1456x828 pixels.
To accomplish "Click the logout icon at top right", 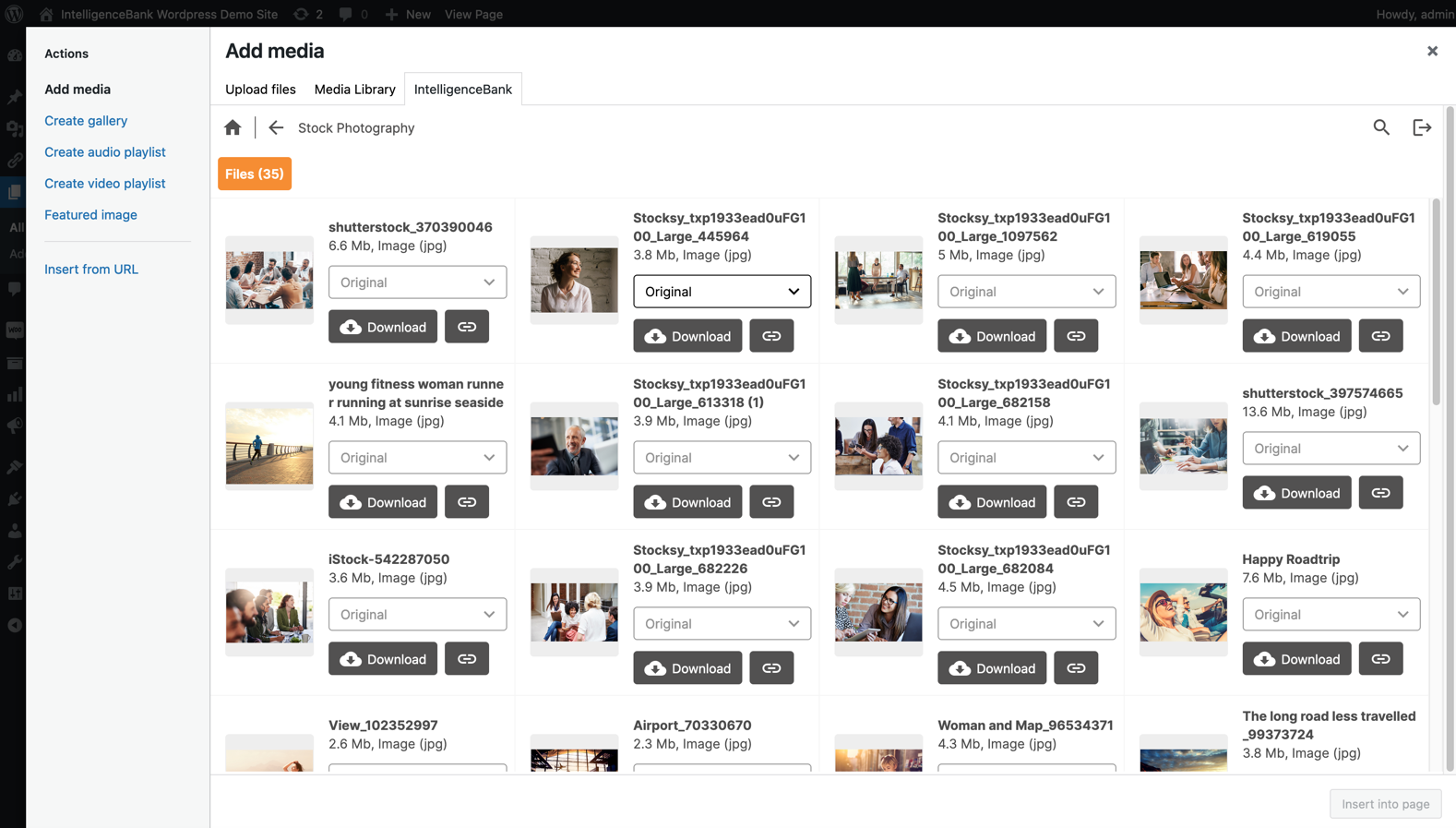I will [x=1422, y=127].
